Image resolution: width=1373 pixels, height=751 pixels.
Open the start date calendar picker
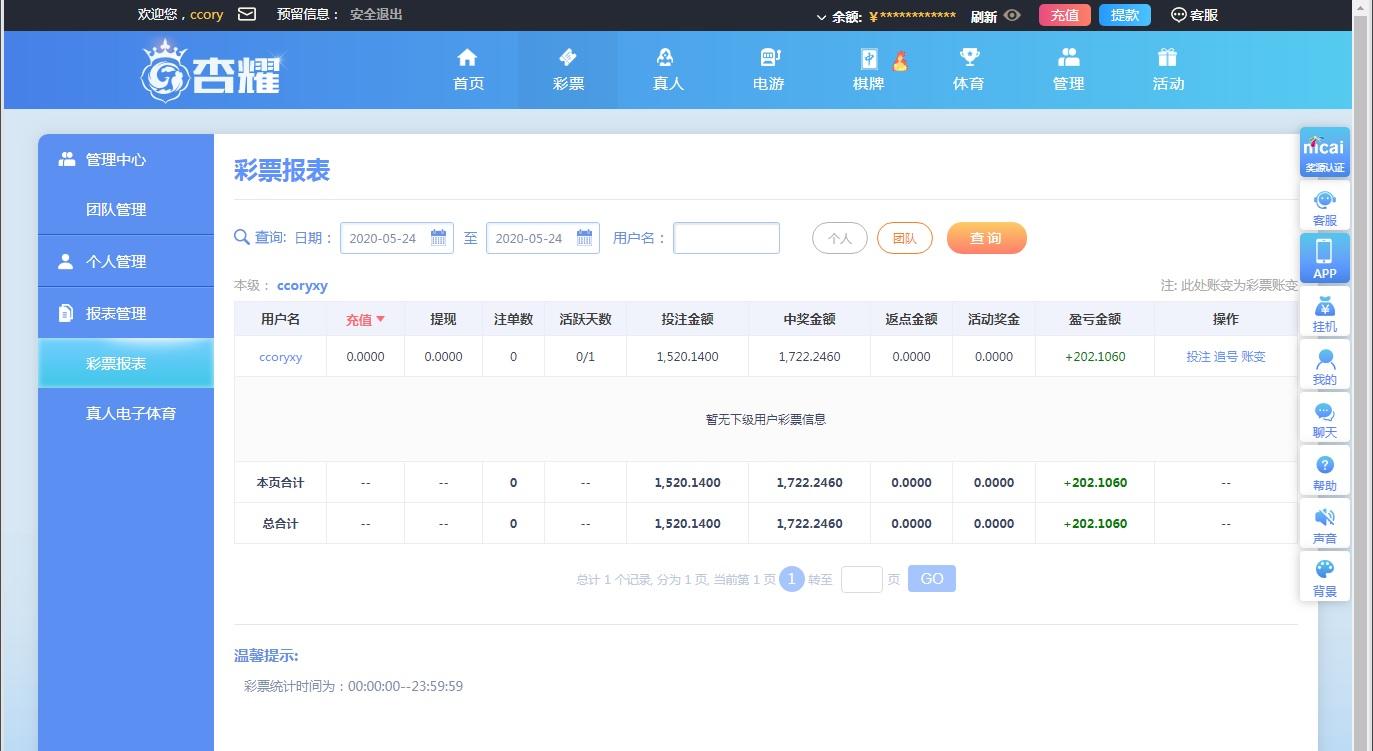[438, 238]
